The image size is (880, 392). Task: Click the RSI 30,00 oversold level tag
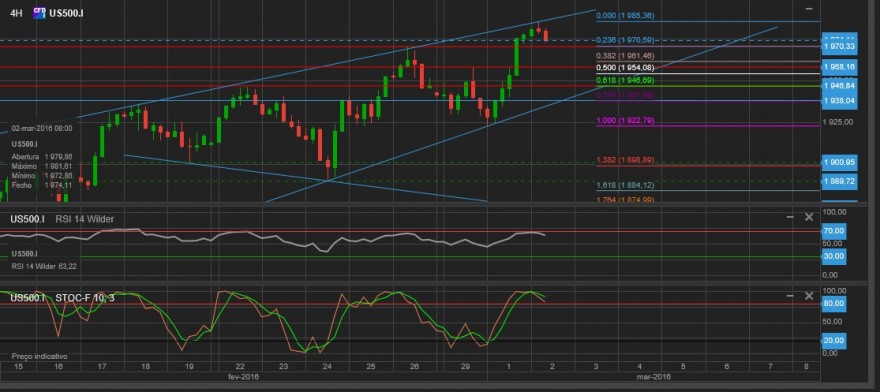[833, 256]
